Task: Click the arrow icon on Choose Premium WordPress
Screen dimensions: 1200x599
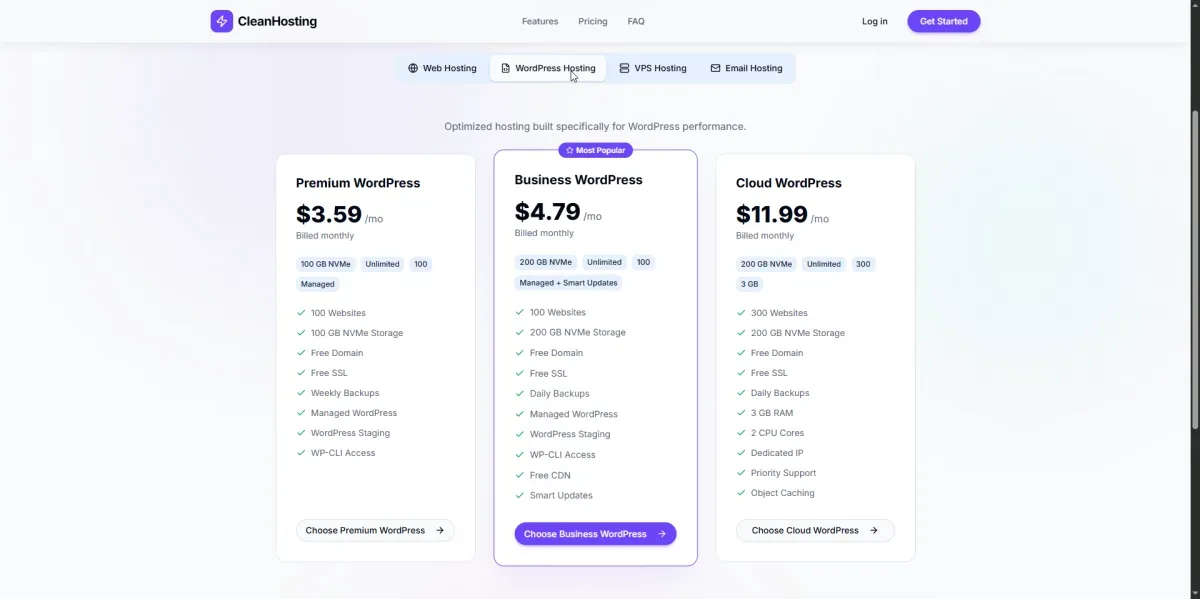Action: point(440,531)
